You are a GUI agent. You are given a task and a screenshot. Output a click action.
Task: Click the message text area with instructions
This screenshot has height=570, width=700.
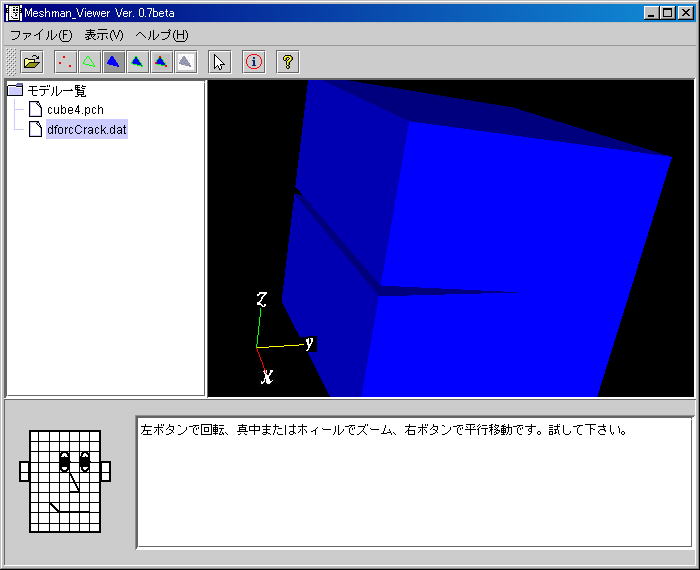(414, 482)
